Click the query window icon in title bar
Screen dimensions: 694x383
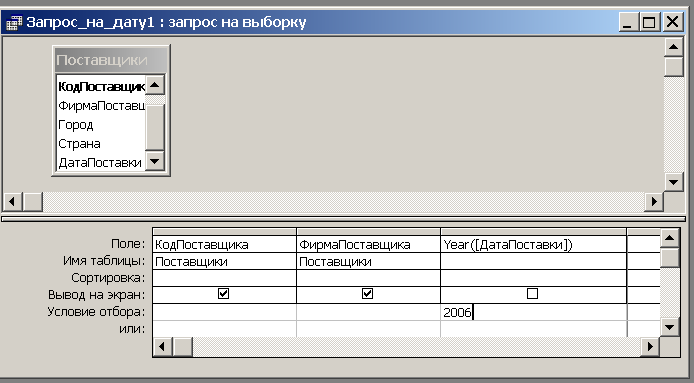pyautogui.click(x=14, y=22)
